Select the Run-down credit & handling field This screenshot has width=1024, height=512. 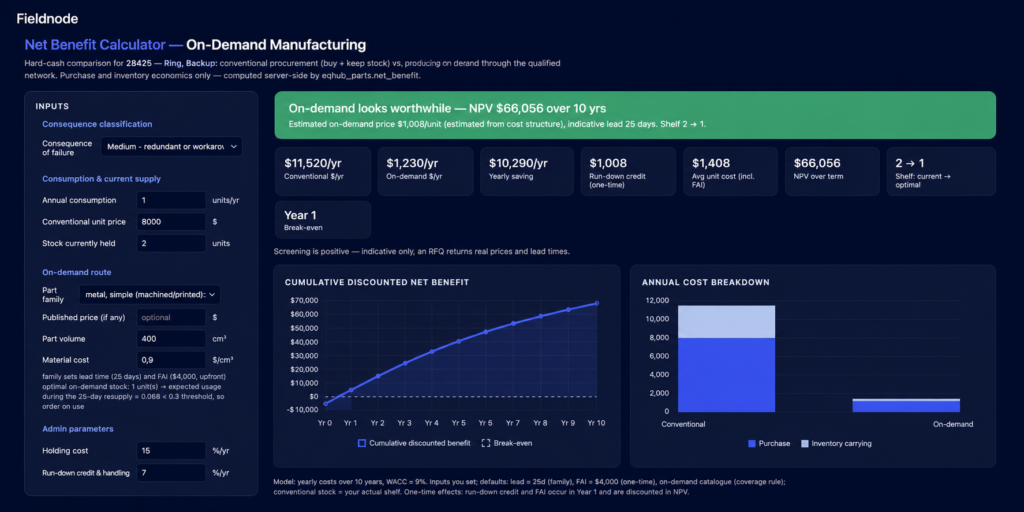click(171, 473)
